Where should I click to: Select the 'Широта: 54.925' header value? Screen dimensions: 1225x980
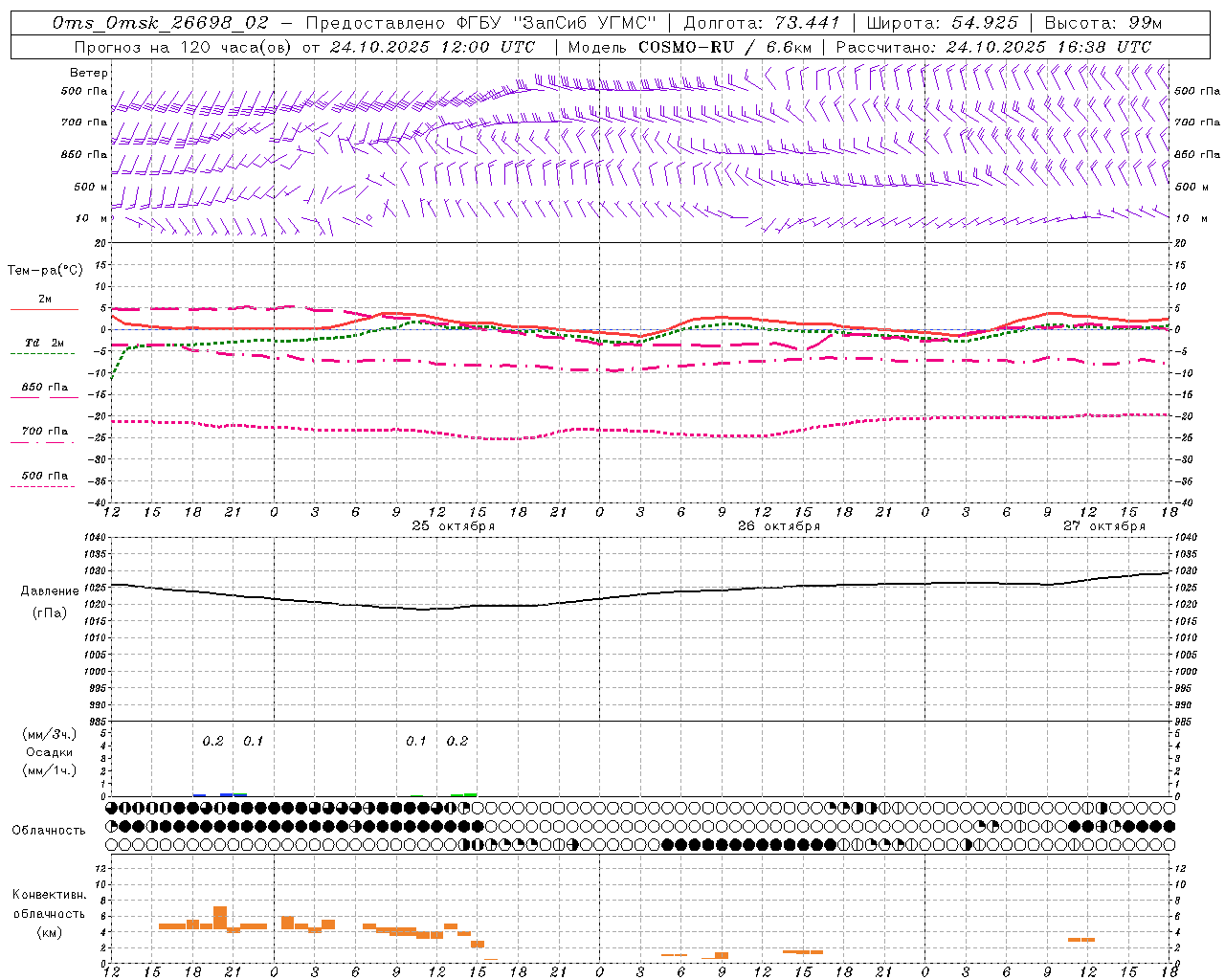pos(942,23)
